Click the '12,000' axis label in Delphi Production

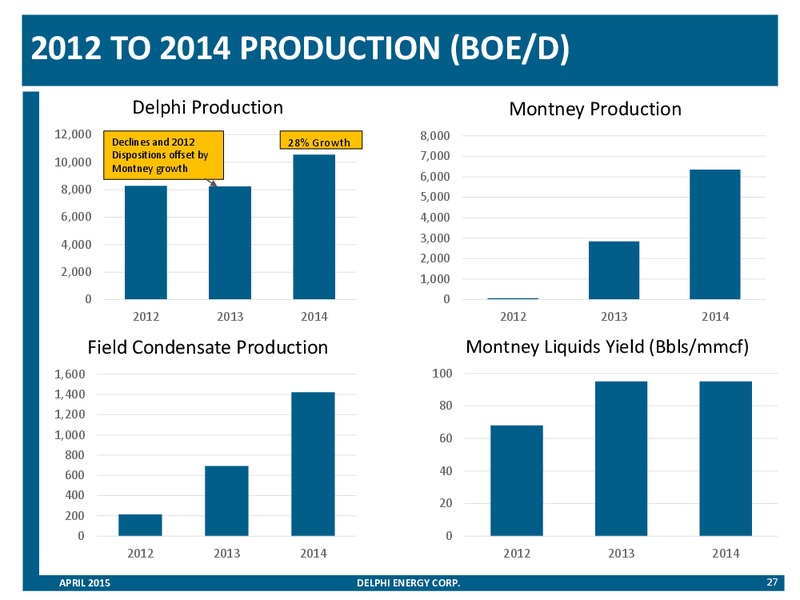coord(73,134)
